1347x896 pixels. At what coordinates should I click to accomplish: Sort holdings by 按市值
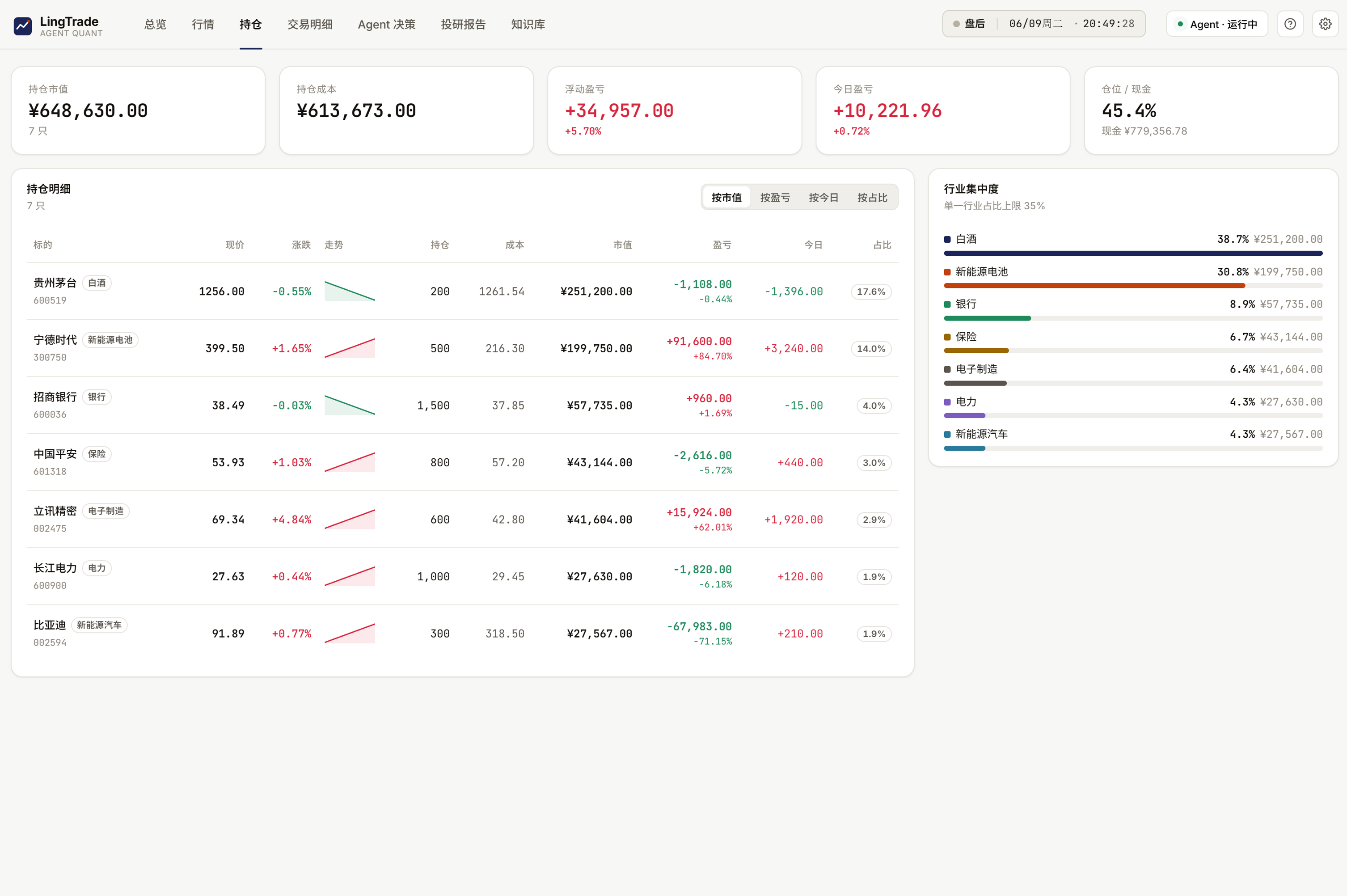tap(726, 197)
